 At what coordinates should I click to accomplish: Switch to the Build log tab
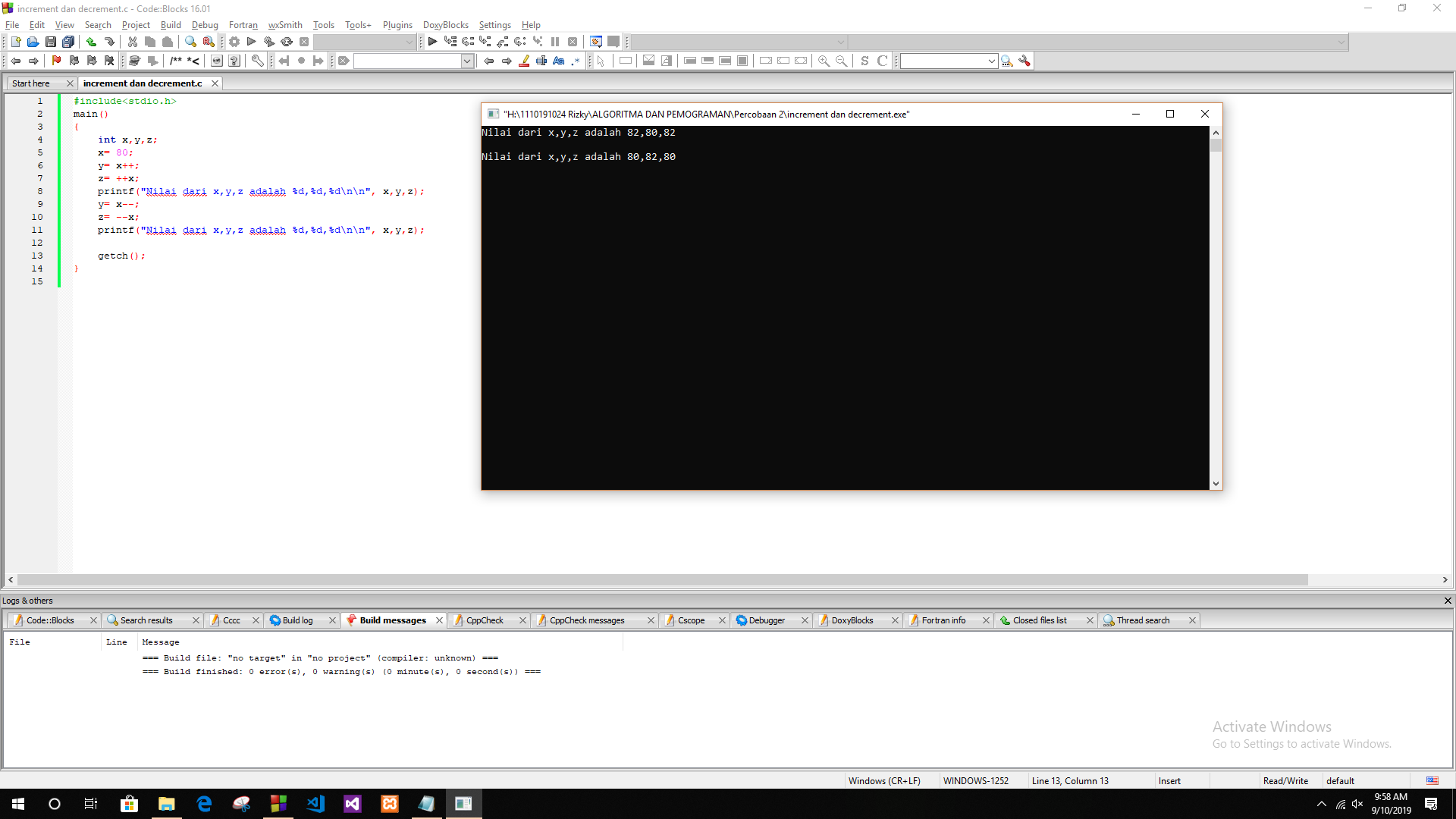297,620
